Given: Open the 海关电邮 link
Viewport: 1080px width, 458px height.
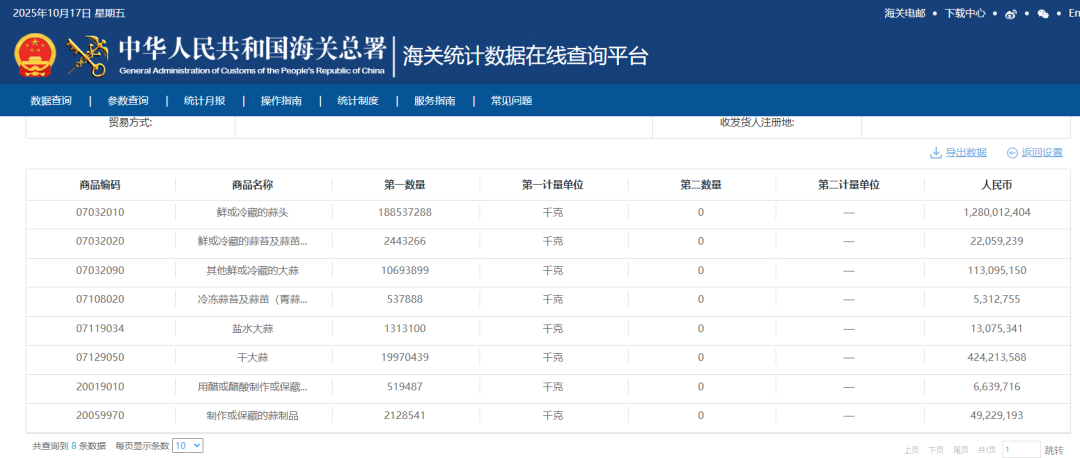Looking at the screenshot, I should (904, 14).
